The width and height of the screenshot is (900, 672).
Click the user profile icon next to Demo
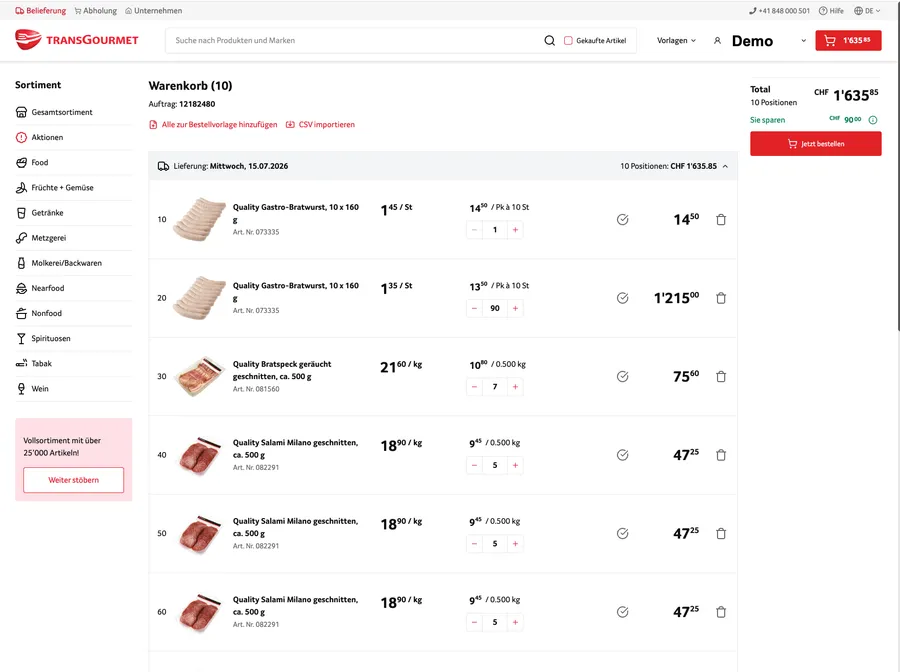717,41
